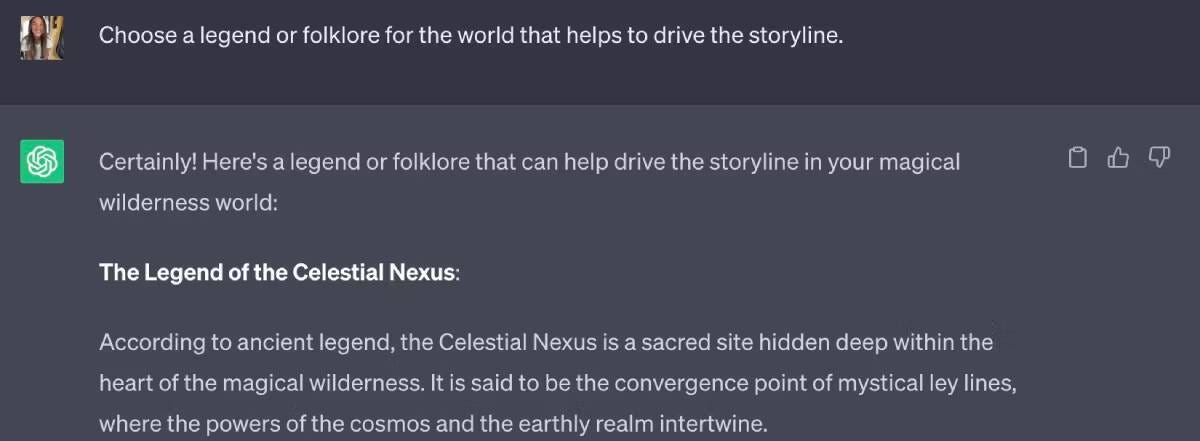Copy the response with the clipboard icon
1200x441 pixels.
click(1078, 158)
